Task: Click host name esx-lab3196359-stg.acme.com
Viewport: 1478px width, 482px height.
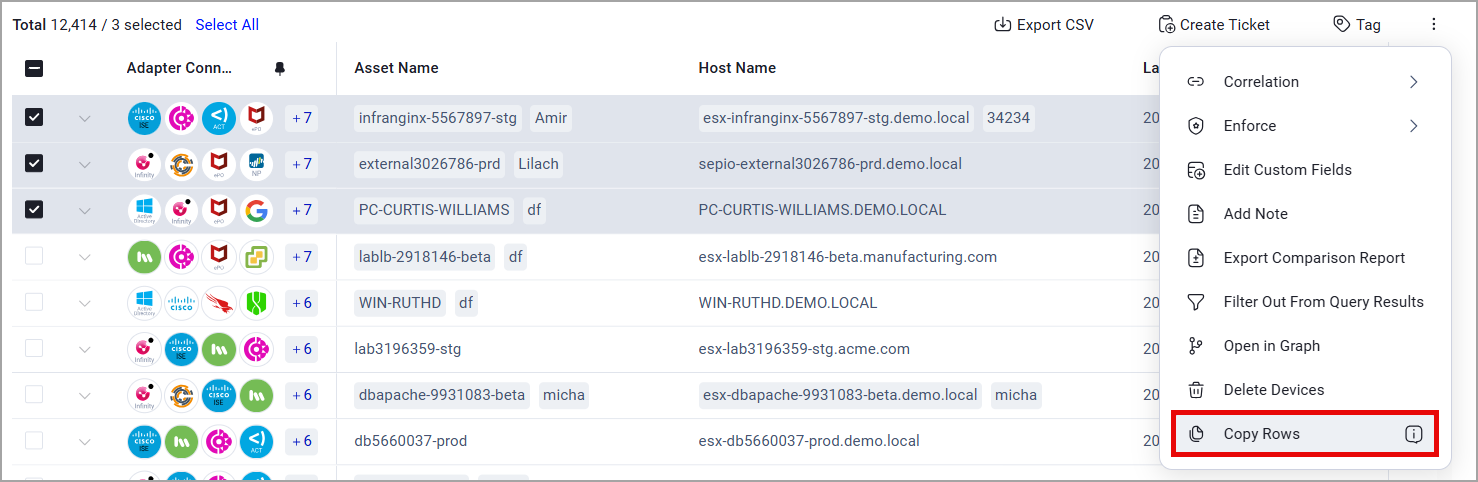Action: click(x=804, y=349)
